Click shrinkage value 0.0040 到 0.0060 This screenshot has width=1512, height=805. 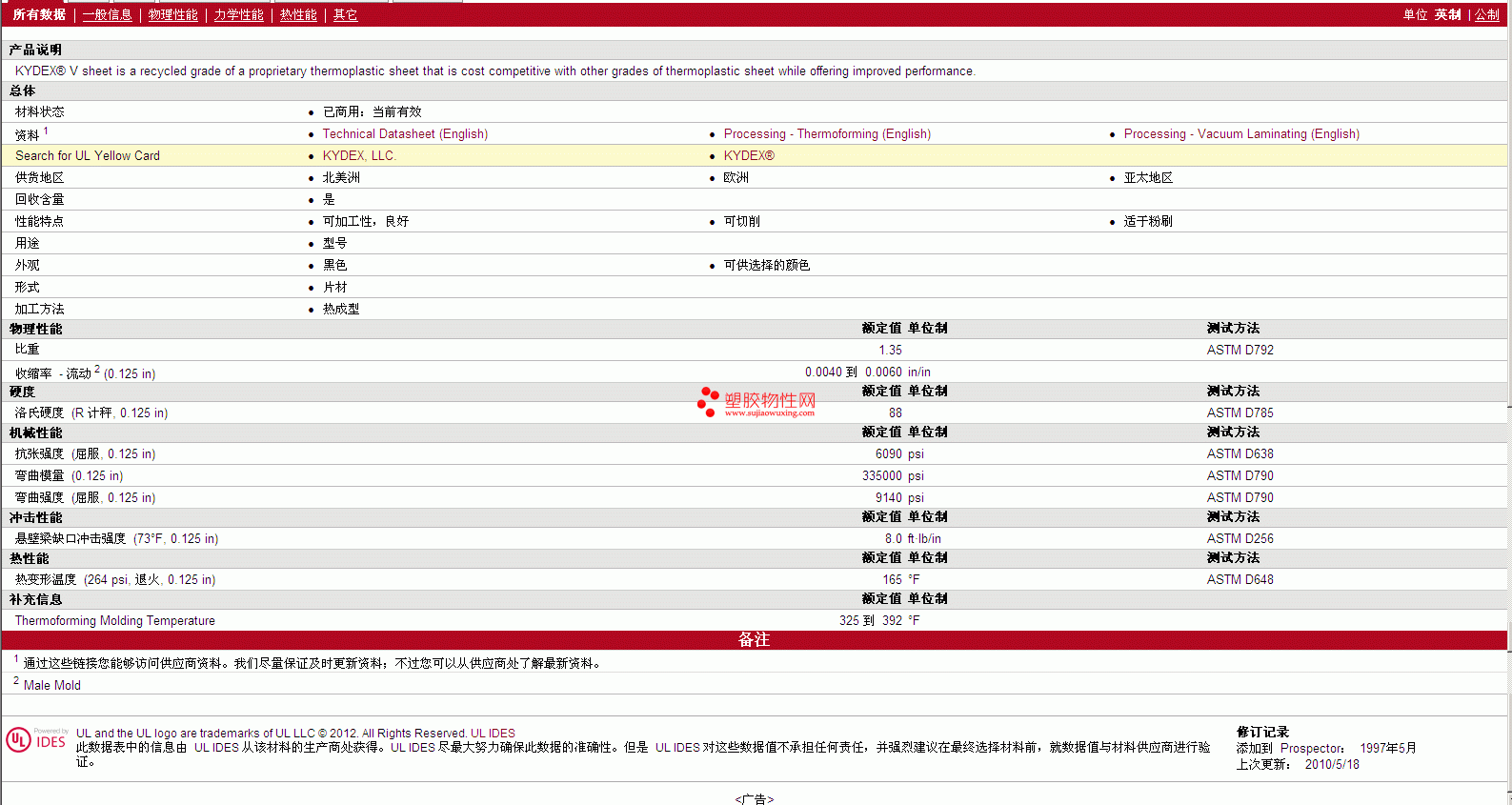click(854, 372)
